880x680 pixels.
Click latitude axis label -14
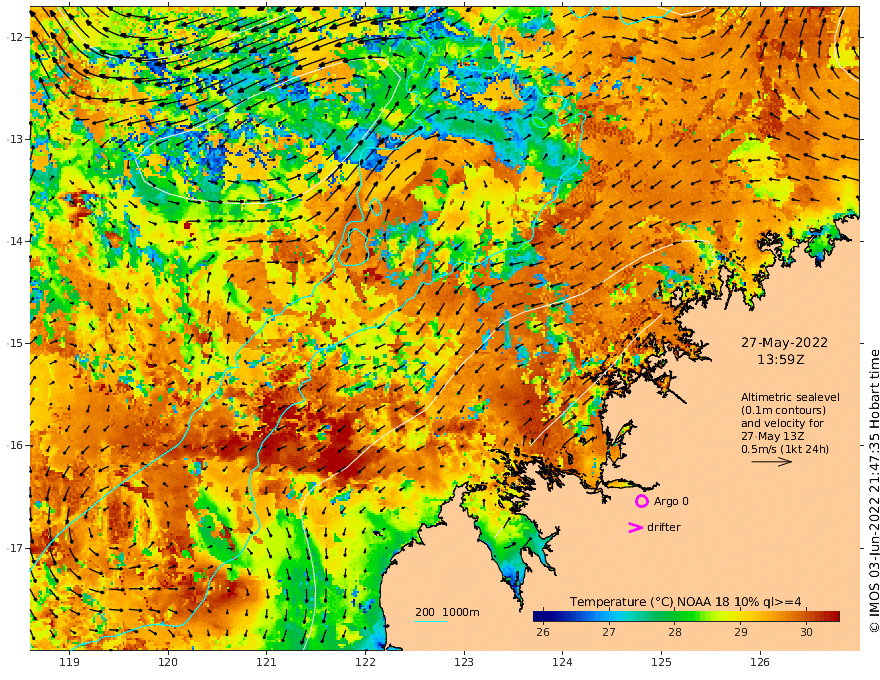(x=15, y=241)
